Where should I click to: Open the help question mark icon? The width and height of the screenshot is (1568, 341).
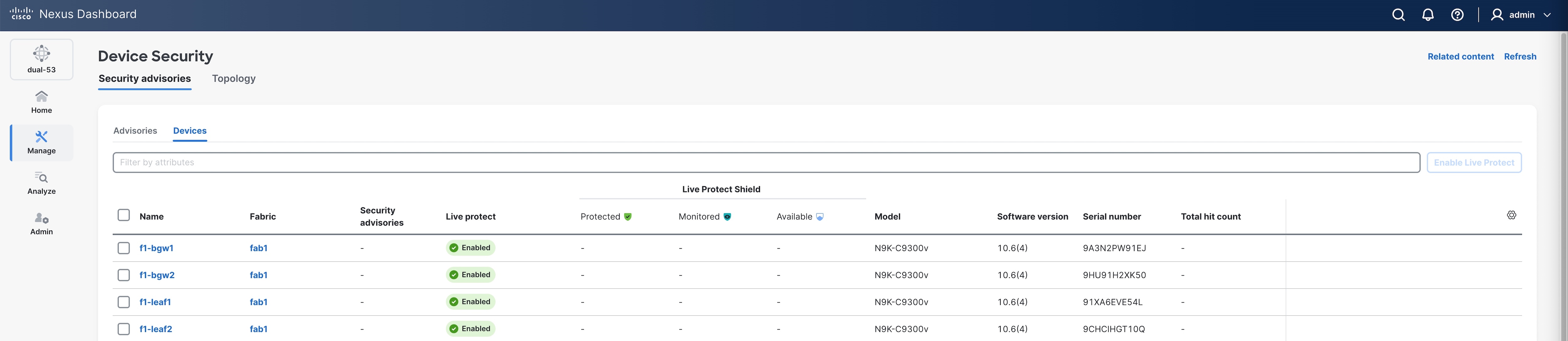click(1457, 15)
